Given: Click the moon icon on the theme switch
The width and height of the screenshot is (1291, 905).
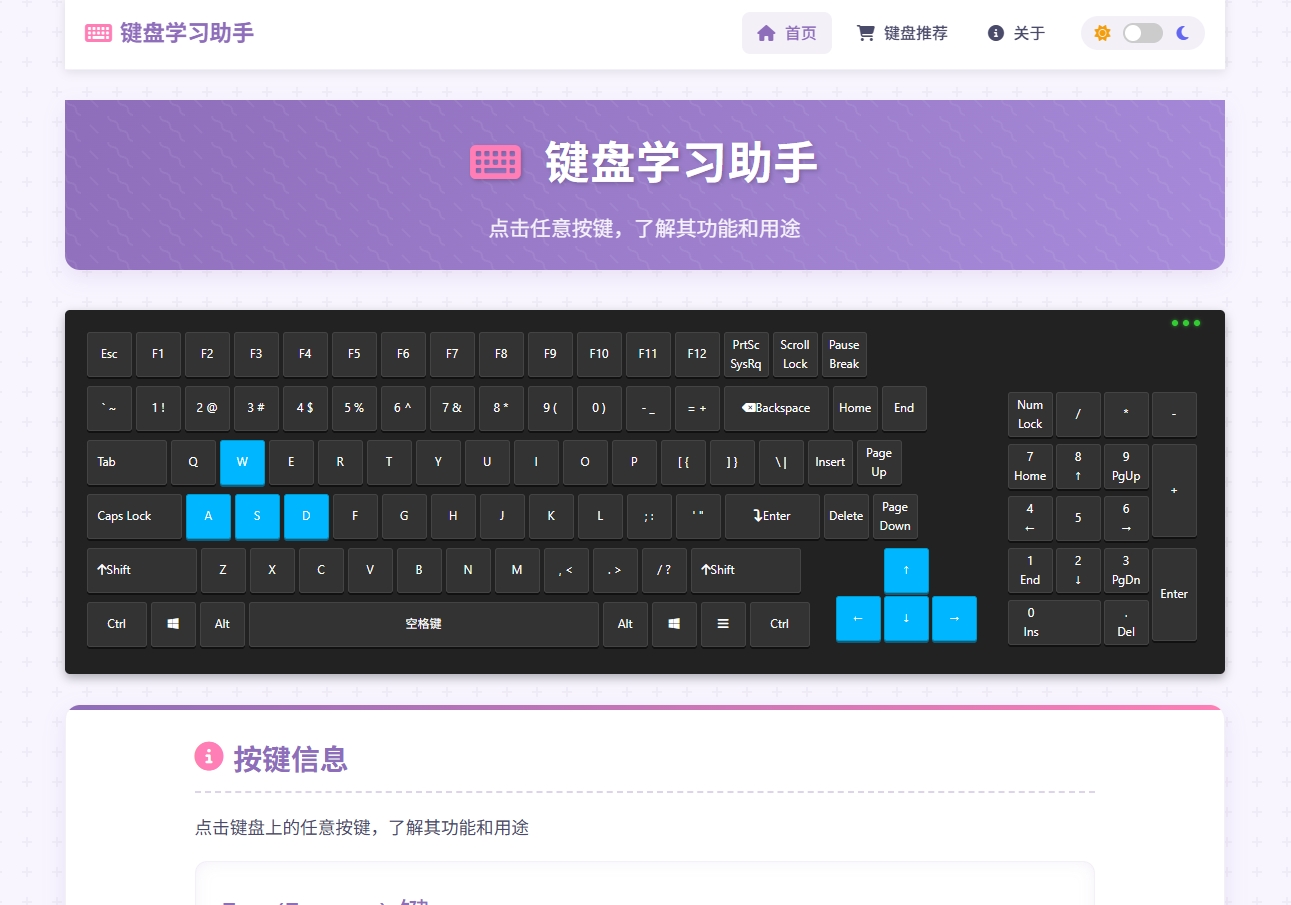Looking at the screenshot, I should coord(1183,33).
